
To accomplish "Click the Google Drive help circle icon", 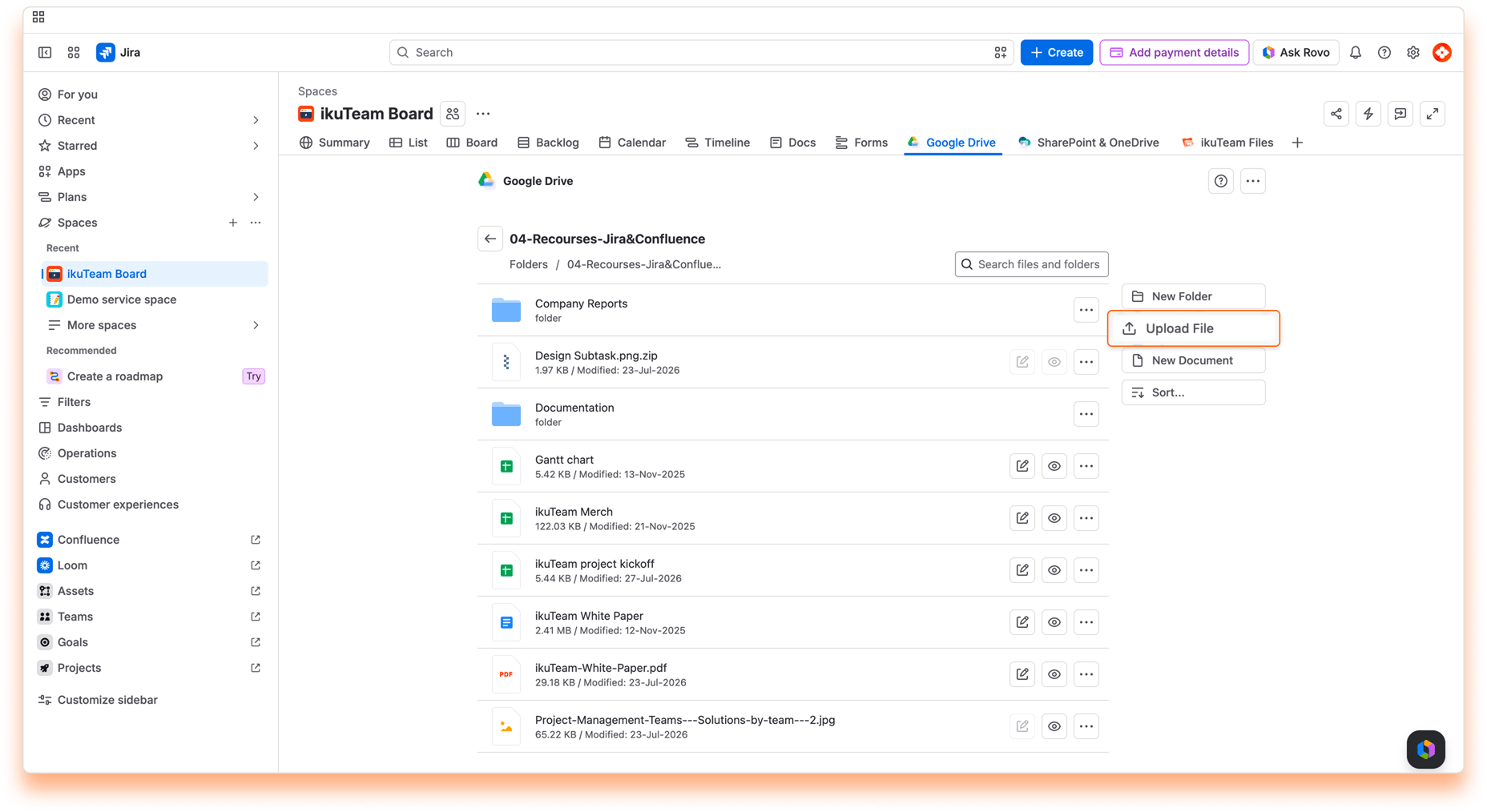I will pos(1221,181).
